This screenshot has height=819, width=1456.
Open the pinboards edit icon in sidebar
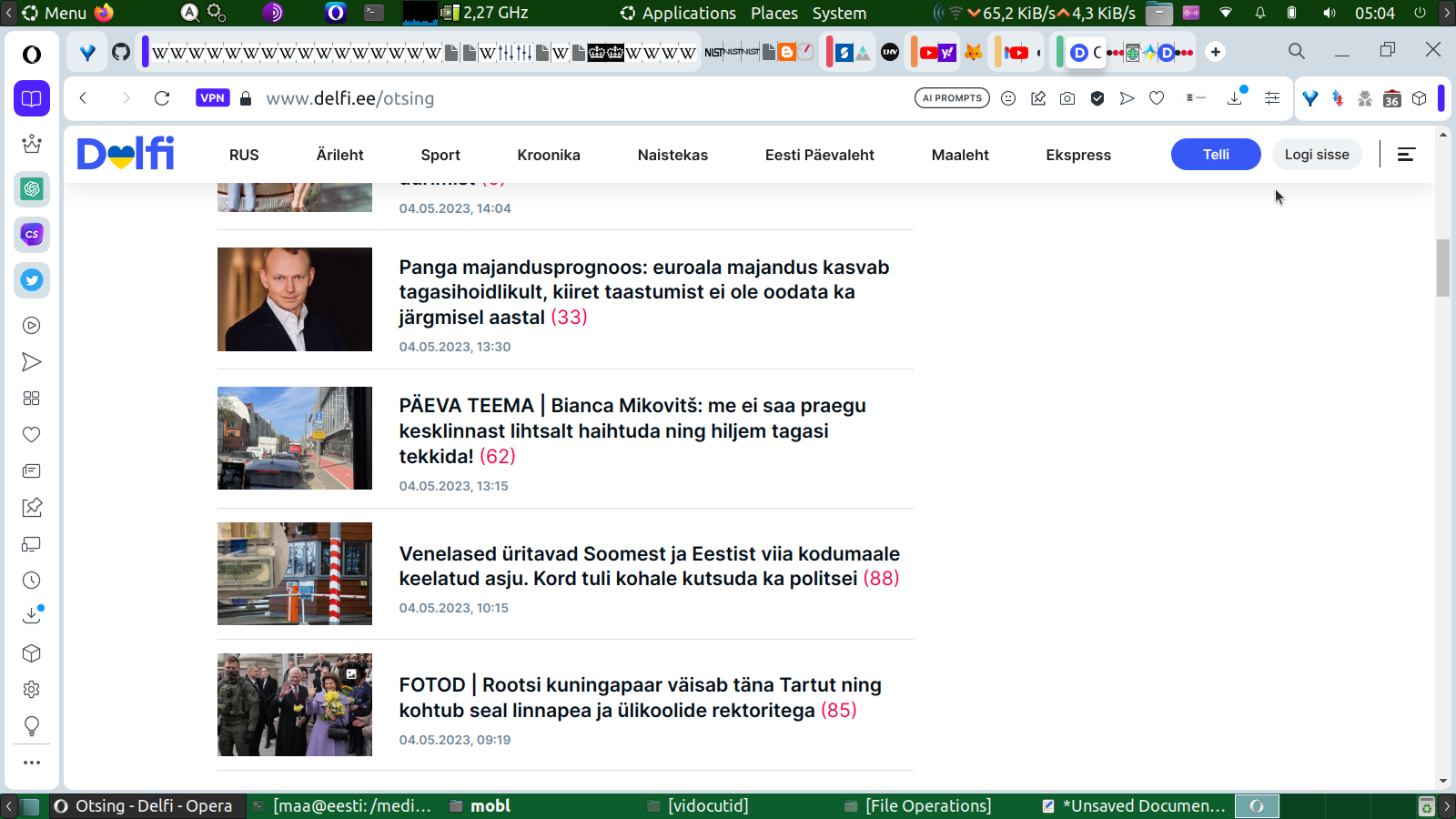[x=32, y=508]
